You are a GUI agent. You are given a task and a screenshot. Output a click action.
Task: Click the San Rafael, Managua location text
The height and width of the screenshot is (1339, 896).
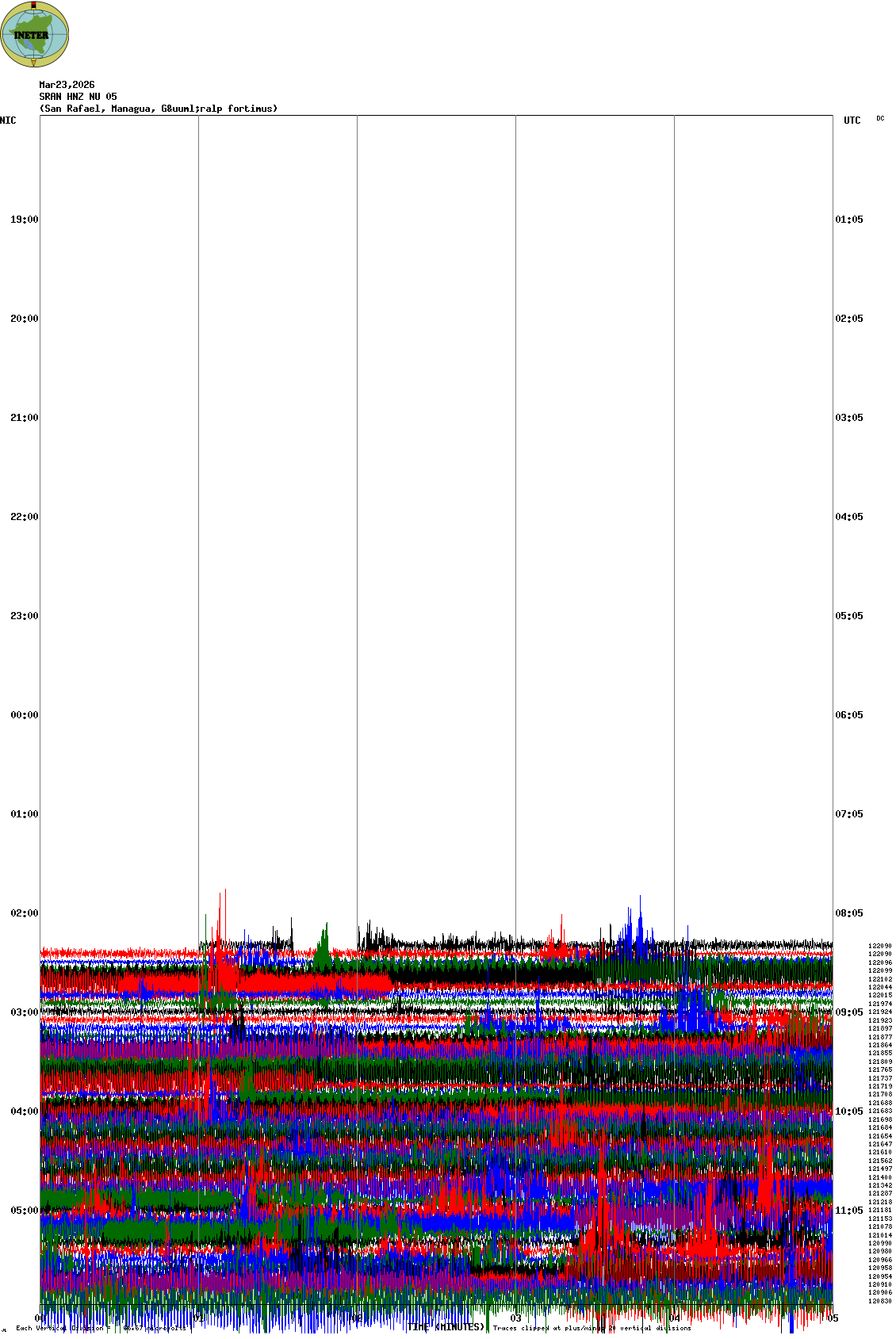click(x=158, y=109)
